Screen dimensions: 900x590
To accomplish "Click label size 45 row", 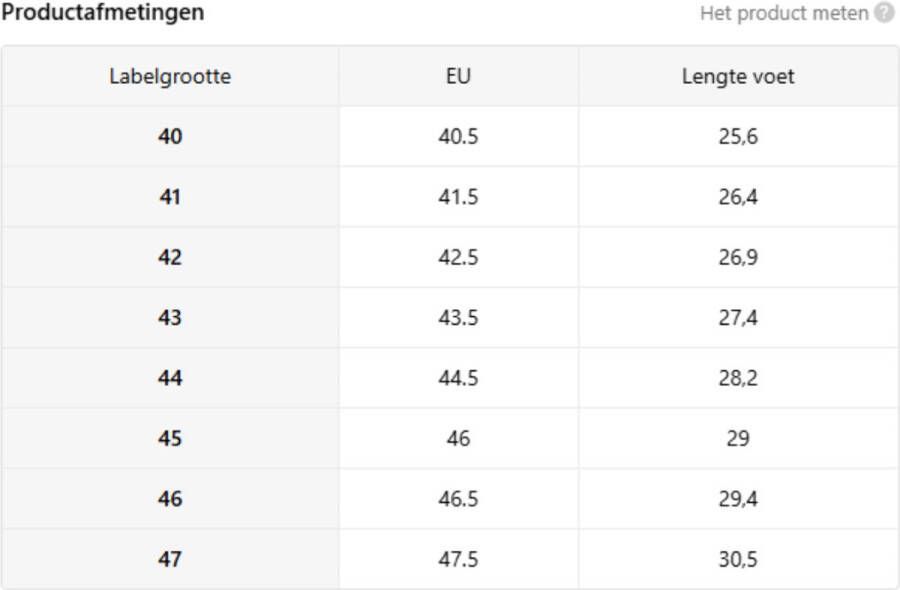I will pyautogui.click(x=450, y=438).
